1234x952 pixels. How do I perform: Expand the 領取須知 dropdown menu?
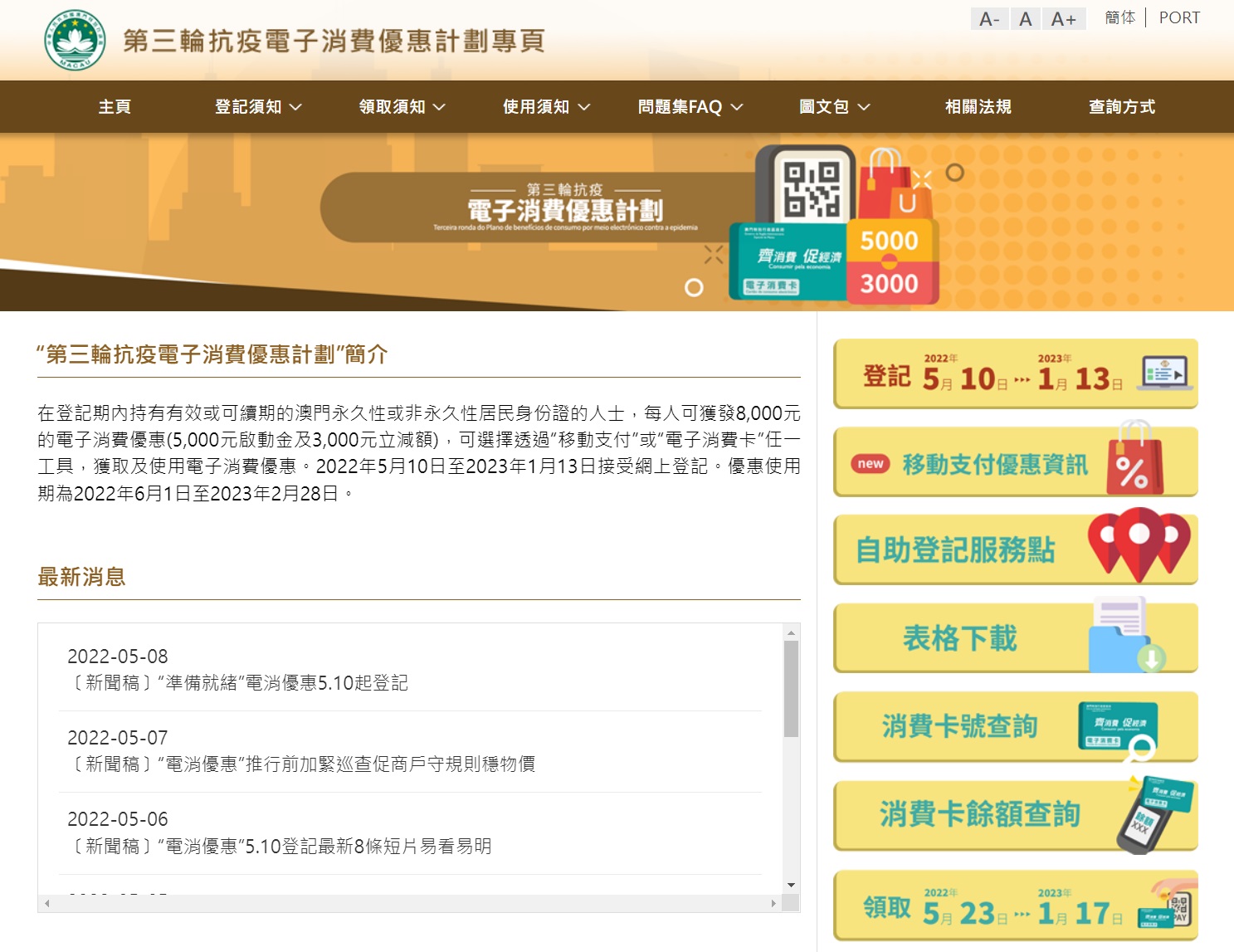[x=402, y=107]
